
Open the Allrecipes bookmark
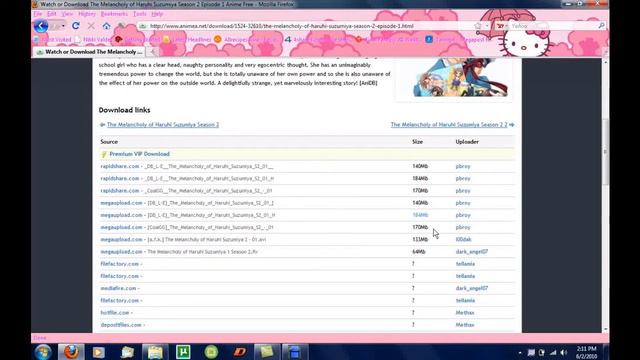point(246,40)
